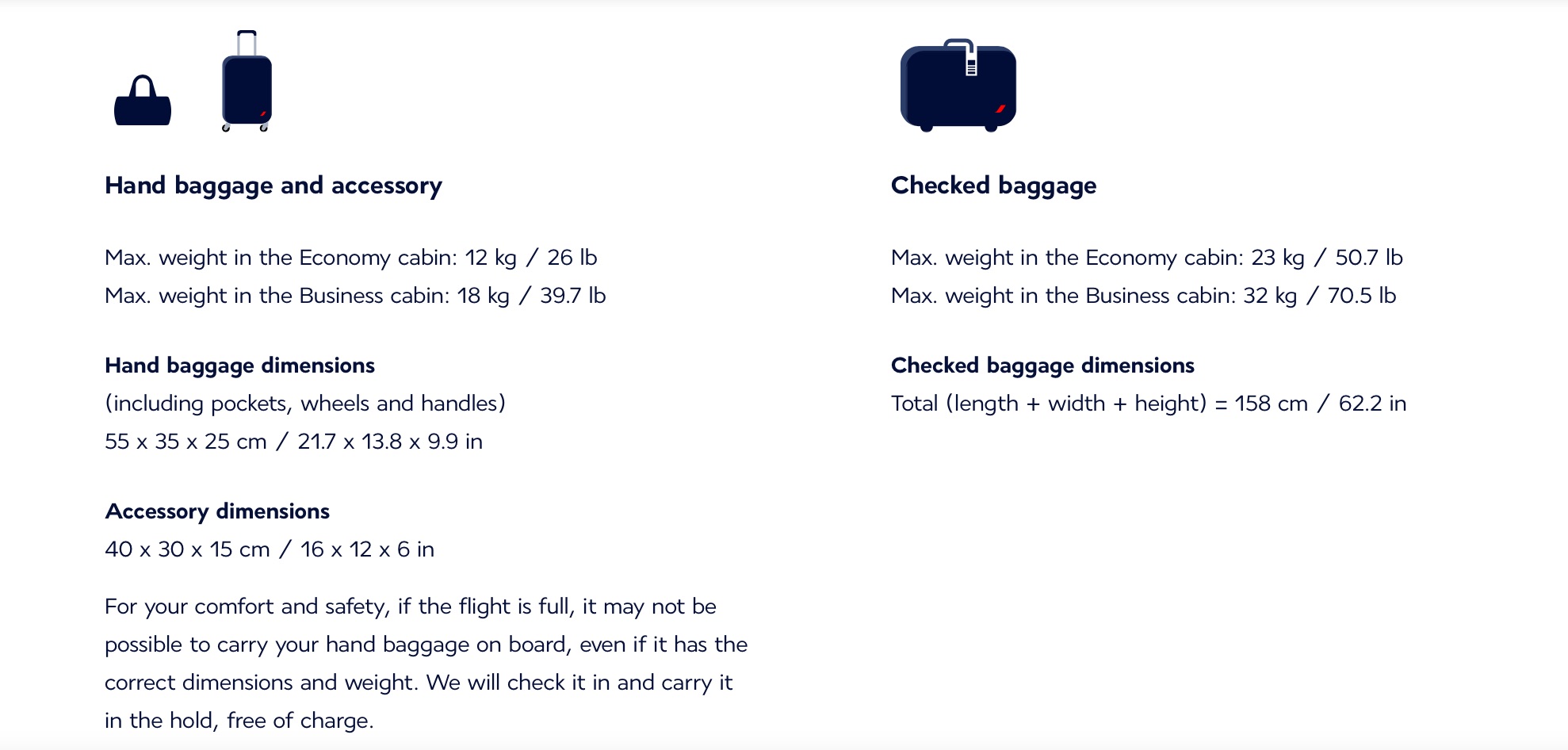Click the Economy cabin 23 kg weight line
Viewport: 1568px width, 750px height.
[1146, 258]
